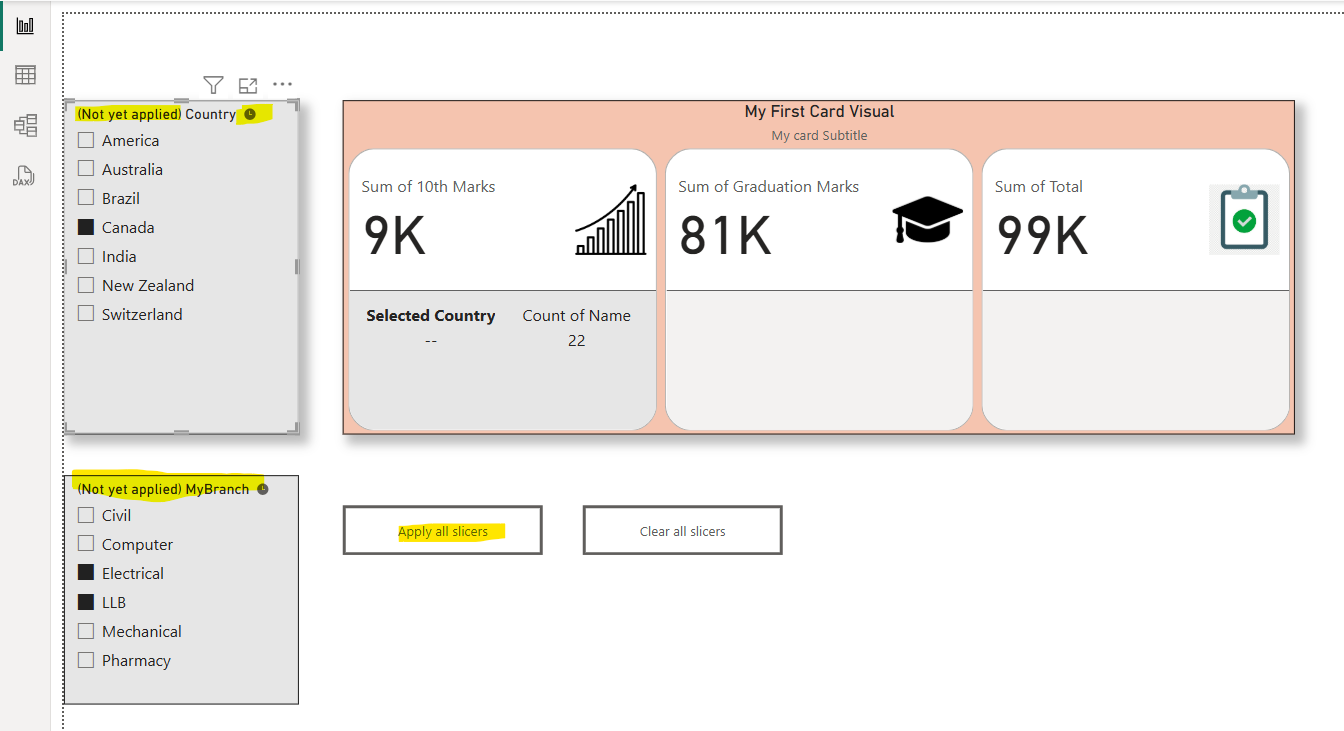Image resolution: width=1344 pixels, height=731 pixels.
Task: Switch to Table view icon
Action: pos(25,75)
